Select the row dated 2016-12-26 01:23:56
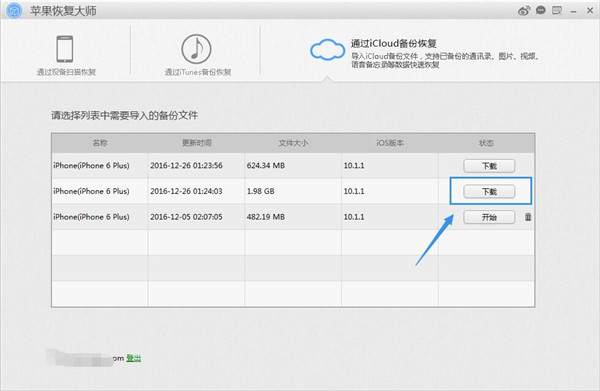This screenshot has height=391, width=600. 293,166
